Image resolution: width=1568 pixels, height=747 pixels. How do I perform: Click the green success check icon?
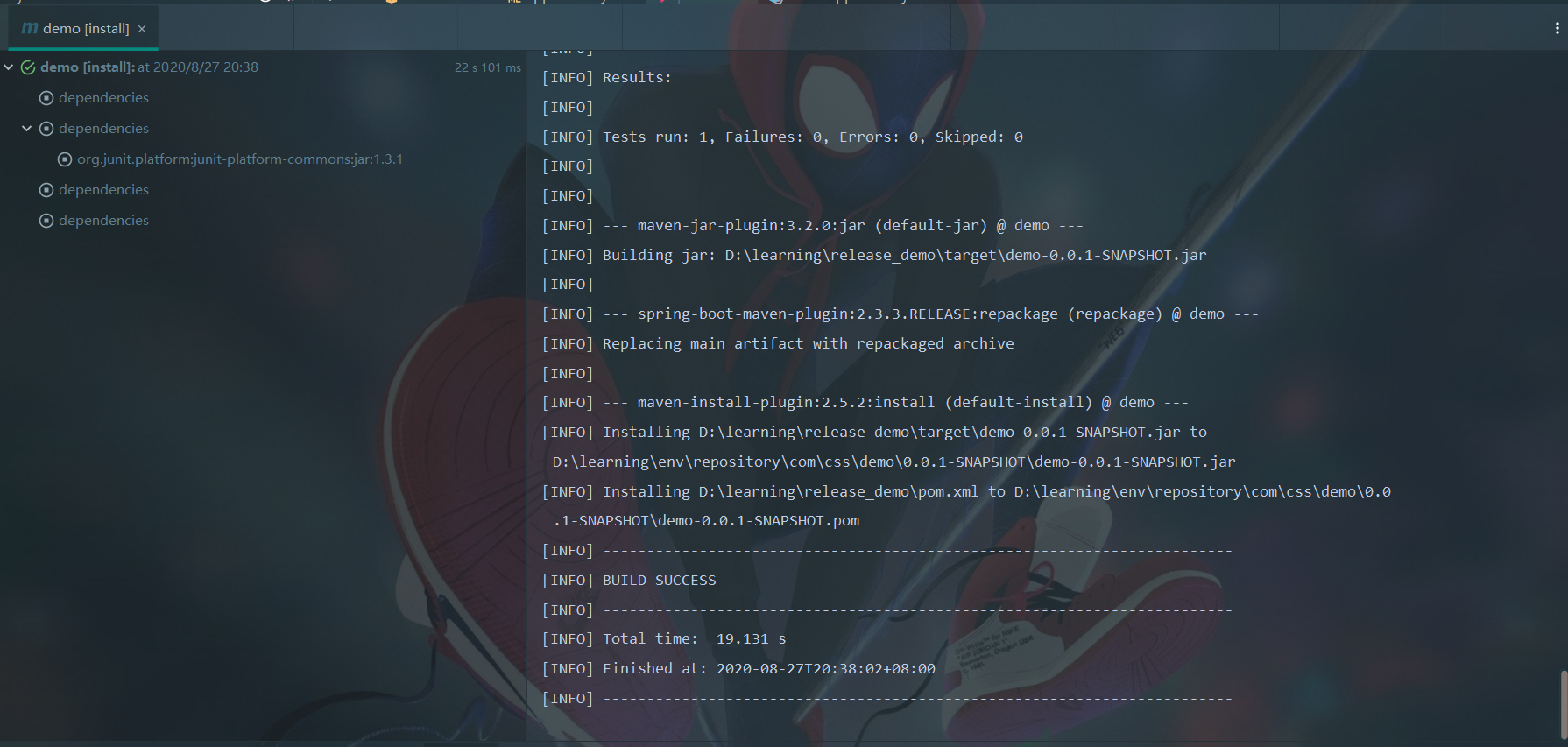point(28,67)
